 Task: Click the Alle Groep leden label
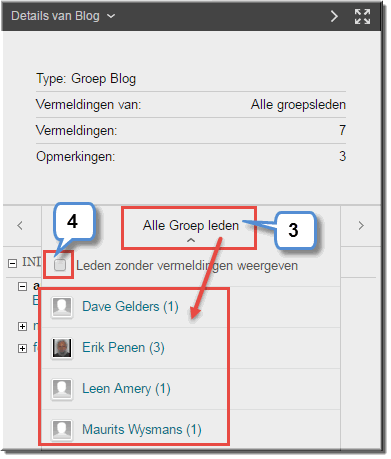[191, 226]
